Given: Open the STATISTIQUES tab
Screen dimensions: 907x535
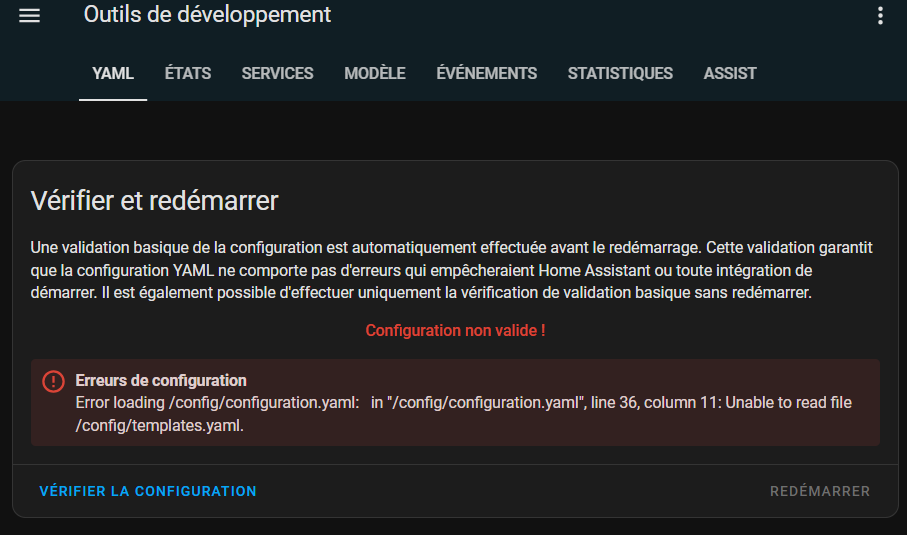Looking at the screenshot, I should click(620, 73).
